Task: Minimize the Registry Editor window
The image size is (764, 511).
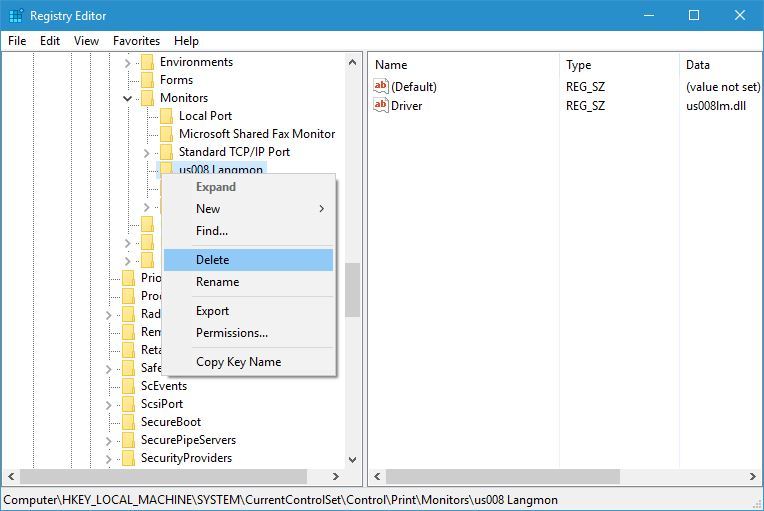Action: coord(649,16)
